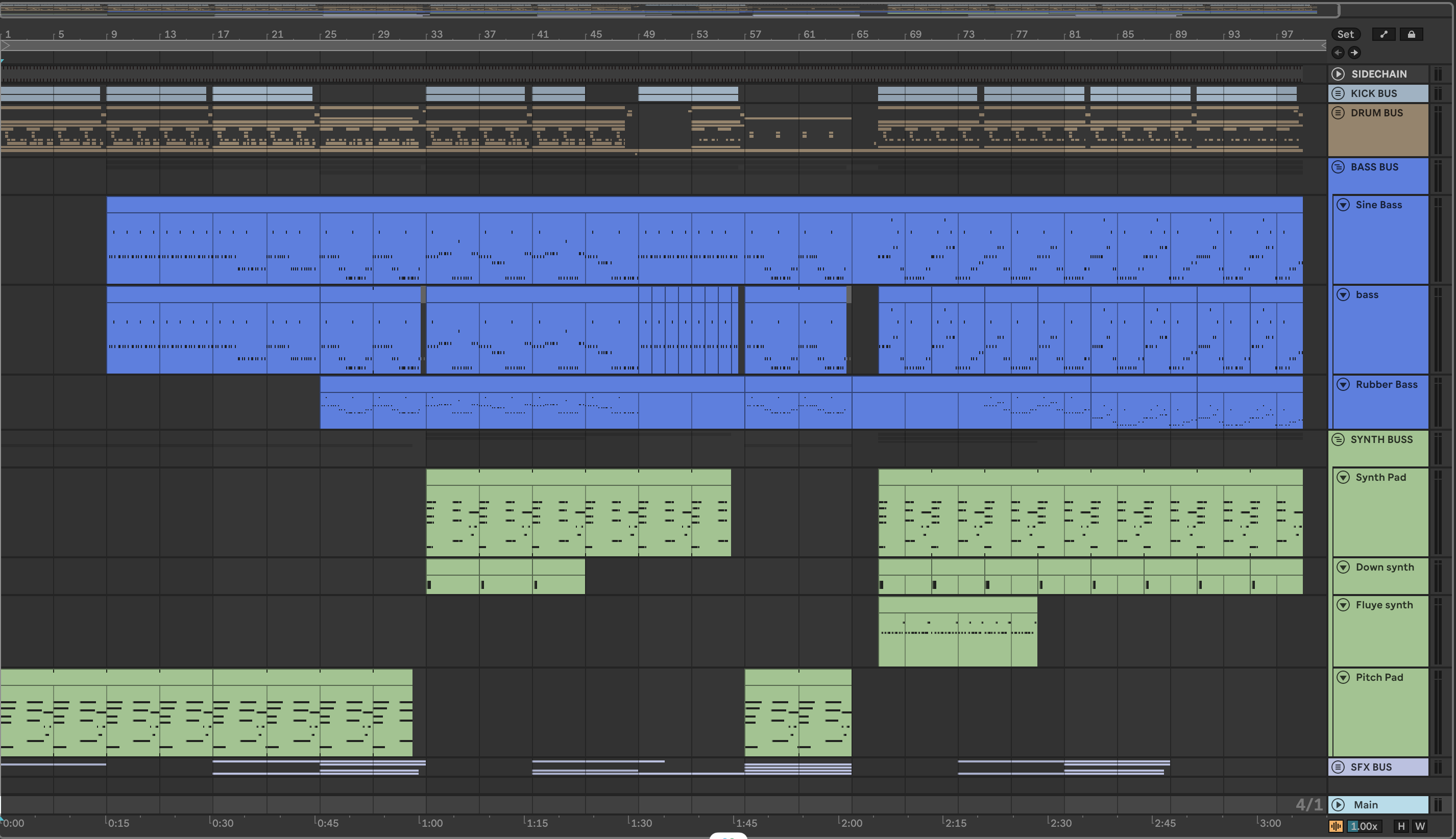Click the KICK BUS group icon
The width and height of the screenshot is (1456, 839).
[x=1338, y=93]
